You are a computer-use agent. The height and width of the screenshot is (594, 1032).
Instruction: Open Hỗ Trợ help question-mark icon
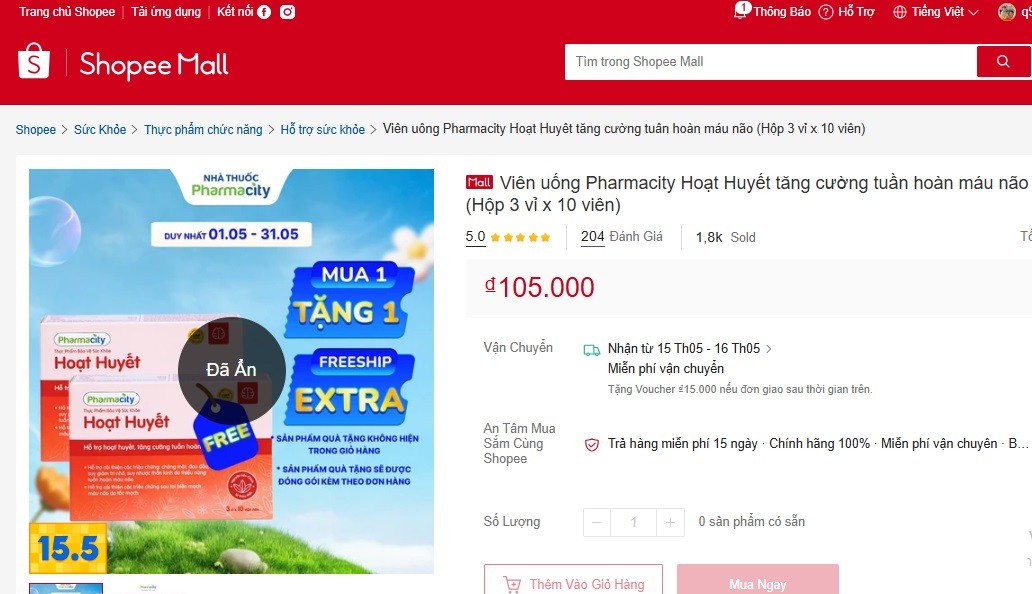pos(826,12)
